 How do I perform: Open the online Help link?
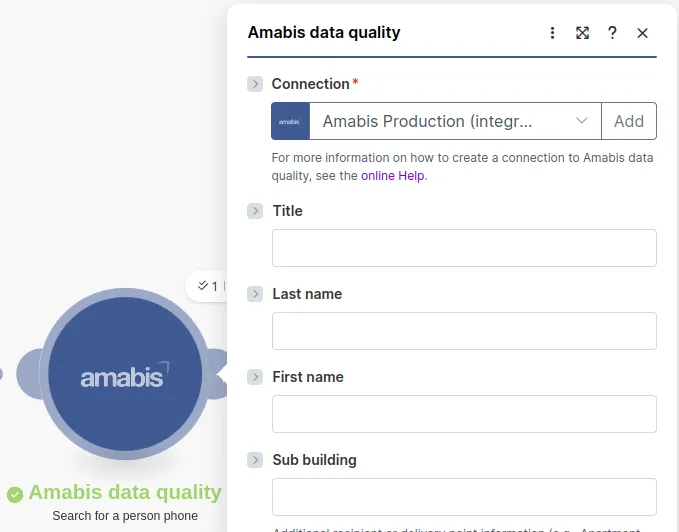(x=393, y=176)
